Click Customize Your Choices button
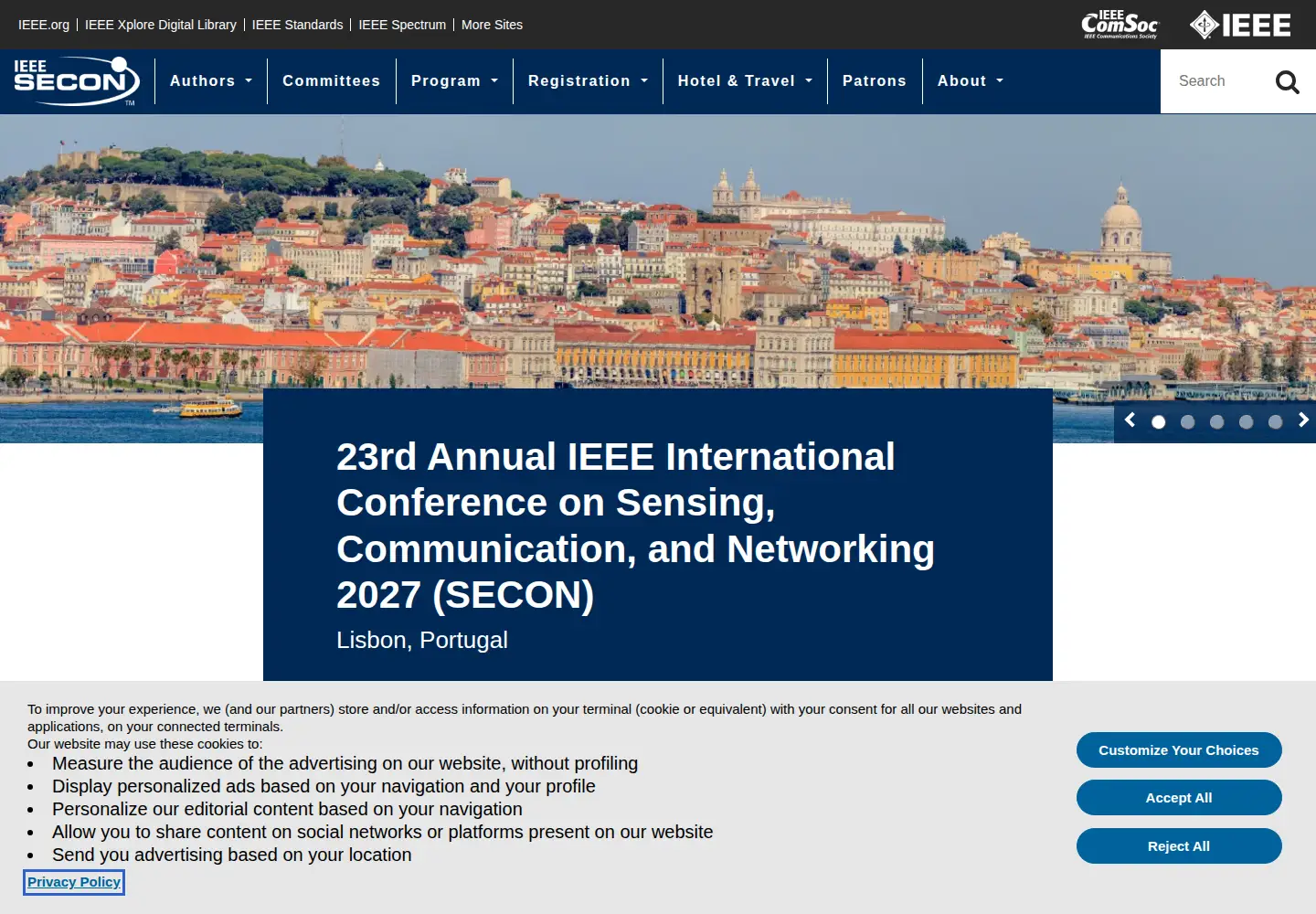Image resolution: width=1316 pixels, height=914 pixels. click(x=1179, y=750)
